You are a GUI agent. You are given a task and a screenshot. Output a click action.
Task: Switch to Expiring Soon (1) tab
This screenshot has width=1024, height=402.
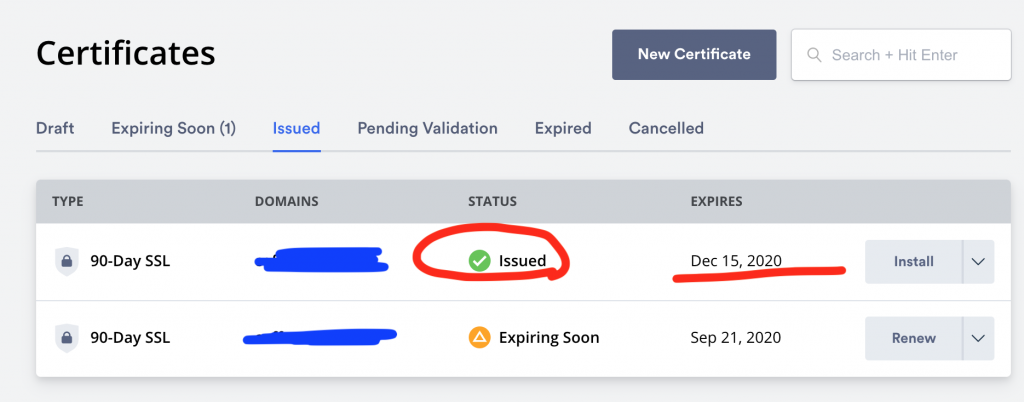tap(173, 129)
